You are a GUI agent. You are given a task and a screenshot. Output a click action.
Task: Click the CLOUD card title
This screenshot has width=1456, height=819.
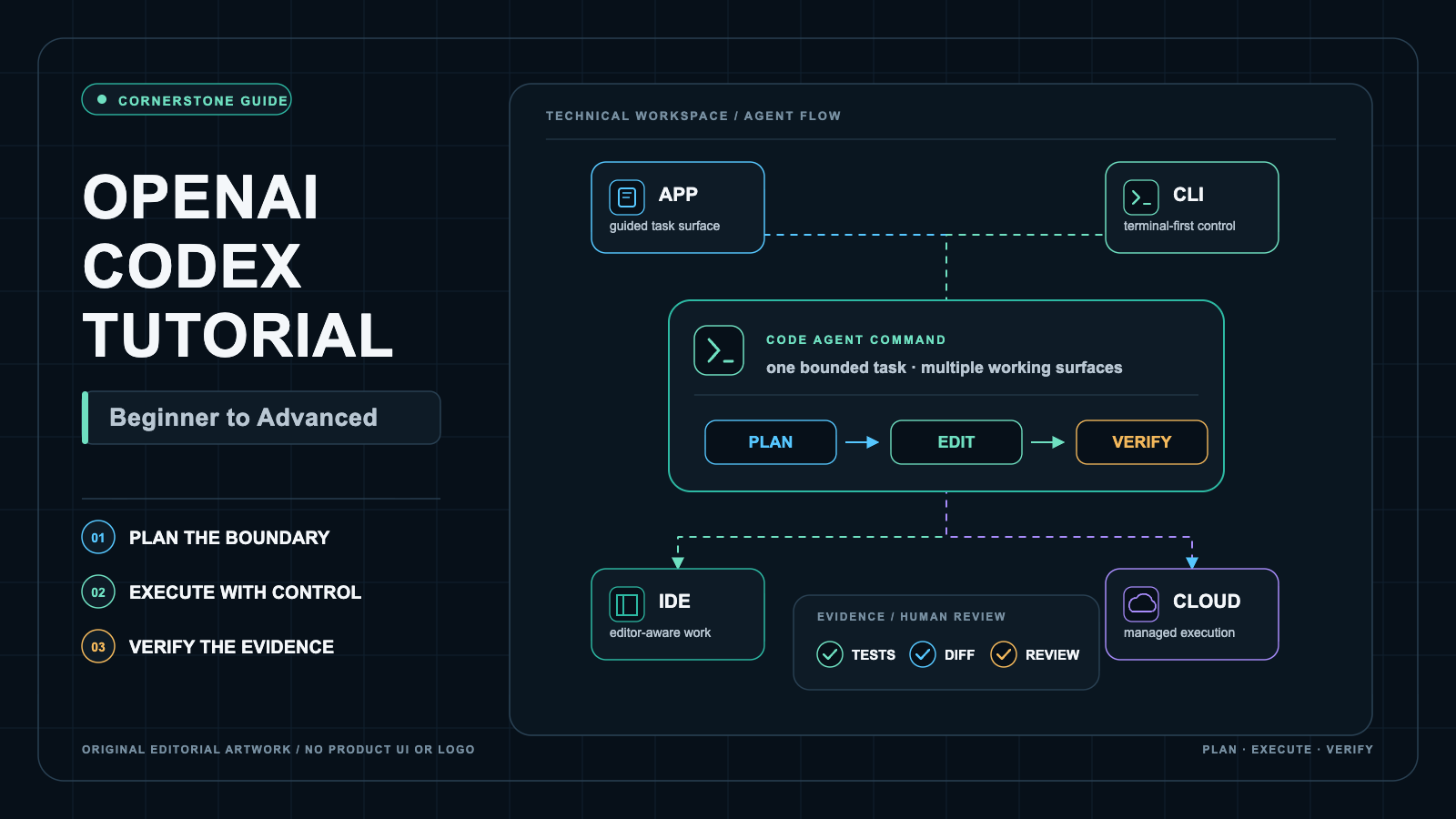point(1207,602)
